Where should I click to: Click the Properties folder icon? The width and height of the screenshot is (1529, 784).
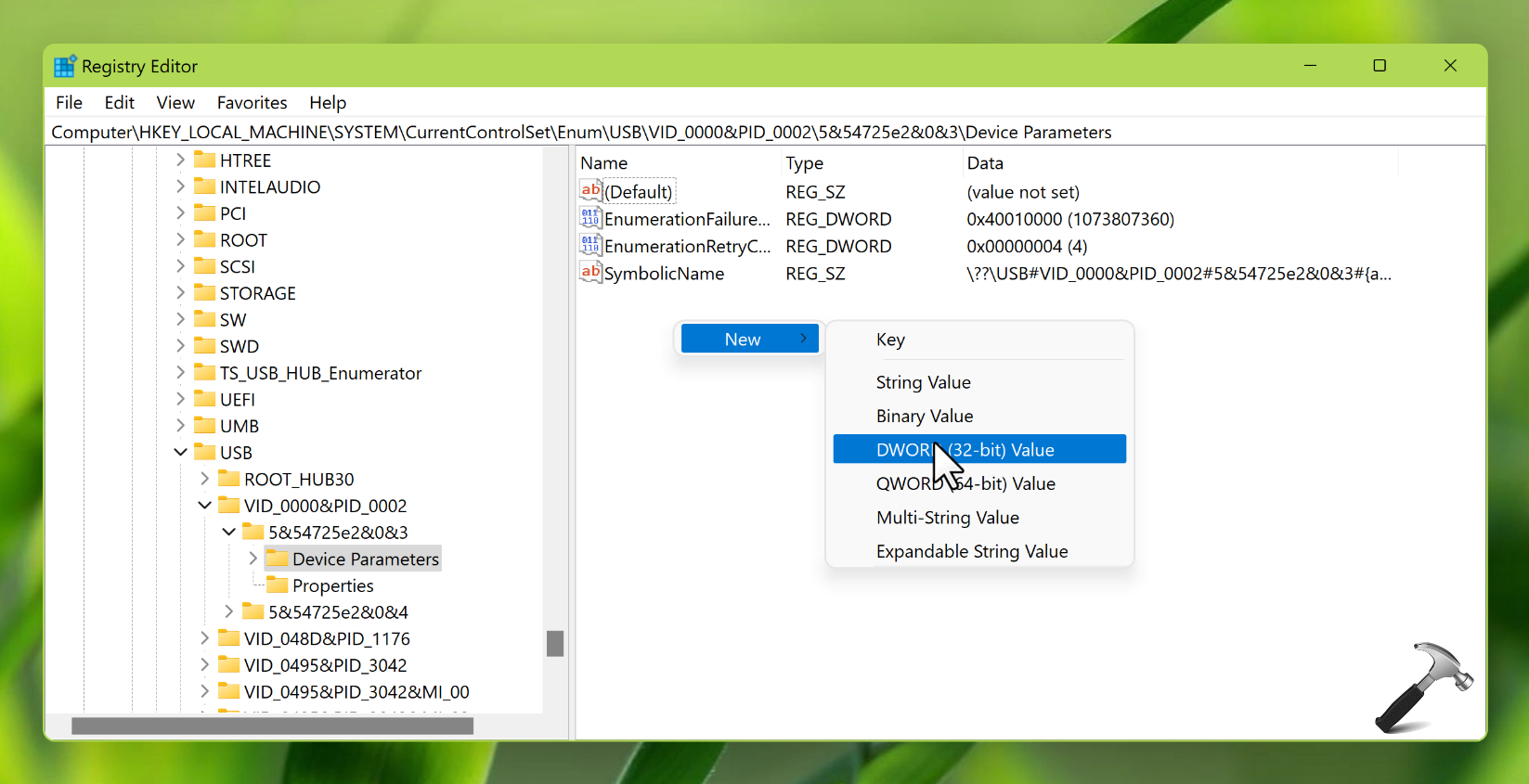point(277,585)
